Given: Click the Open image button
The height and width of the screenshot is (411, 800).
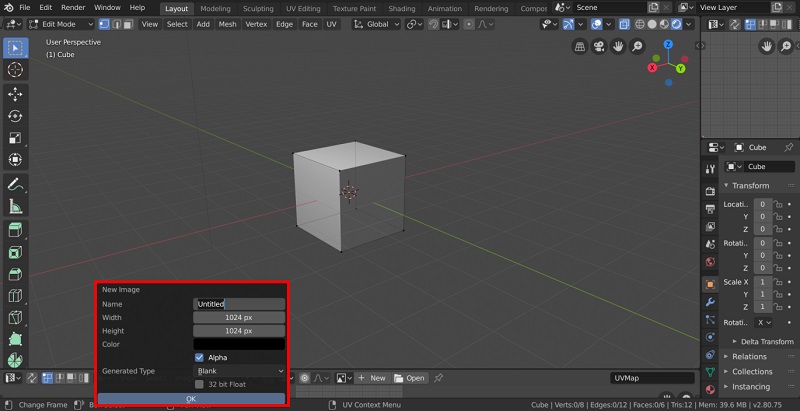Looking at the screenshot, I should tap(410, 378).
